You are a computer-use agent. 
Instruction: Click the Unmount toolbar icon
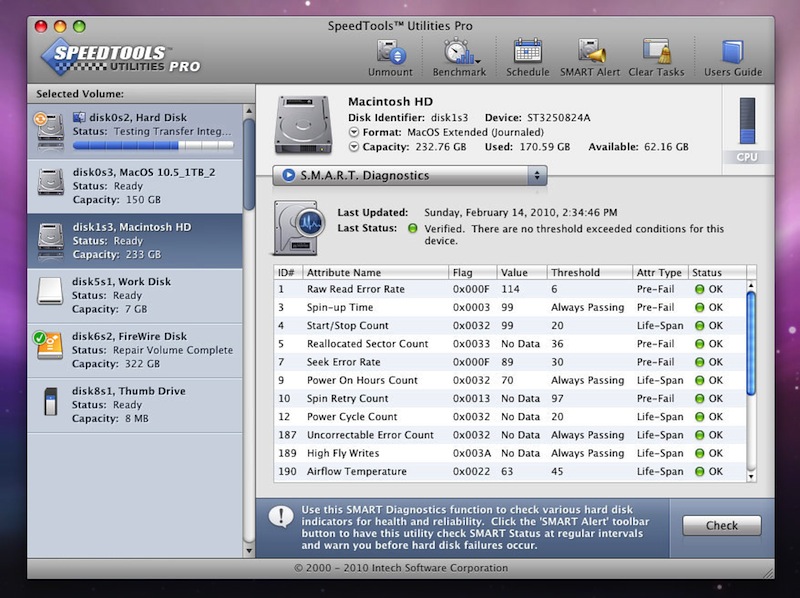pyautogui.click(x=389, y=52)
